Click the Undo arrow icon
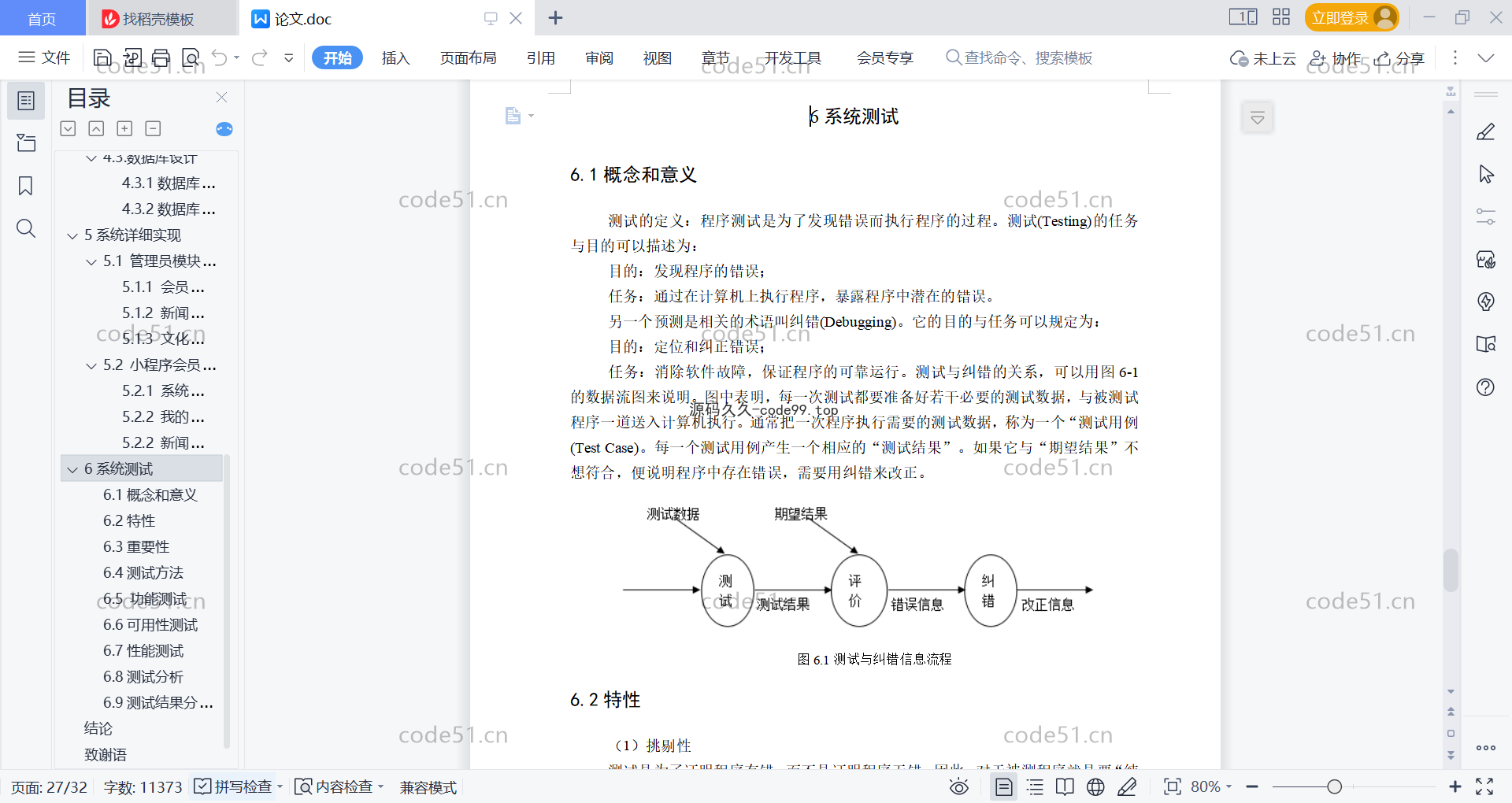This screenshot has width=1512, height=803. pyautogui.click(x=220, y=57)
